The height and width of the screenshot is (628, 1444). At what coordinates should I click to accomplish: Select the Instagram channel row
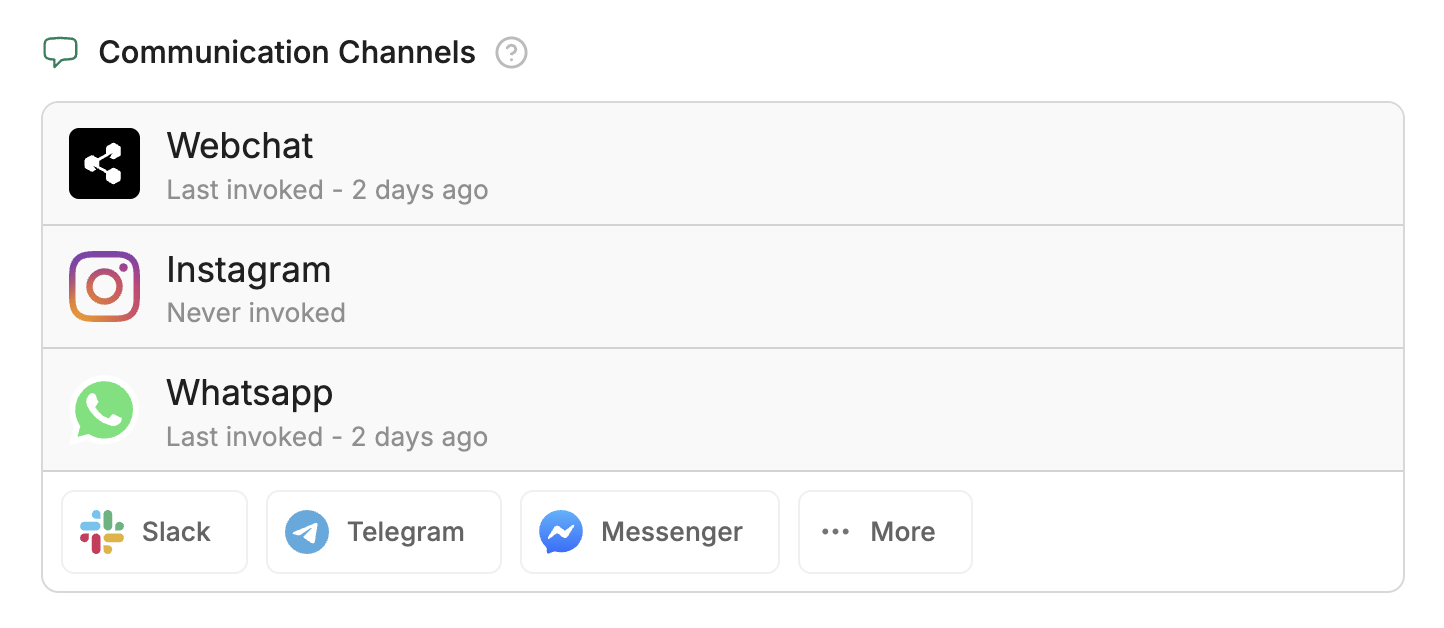tap(700, 287)
